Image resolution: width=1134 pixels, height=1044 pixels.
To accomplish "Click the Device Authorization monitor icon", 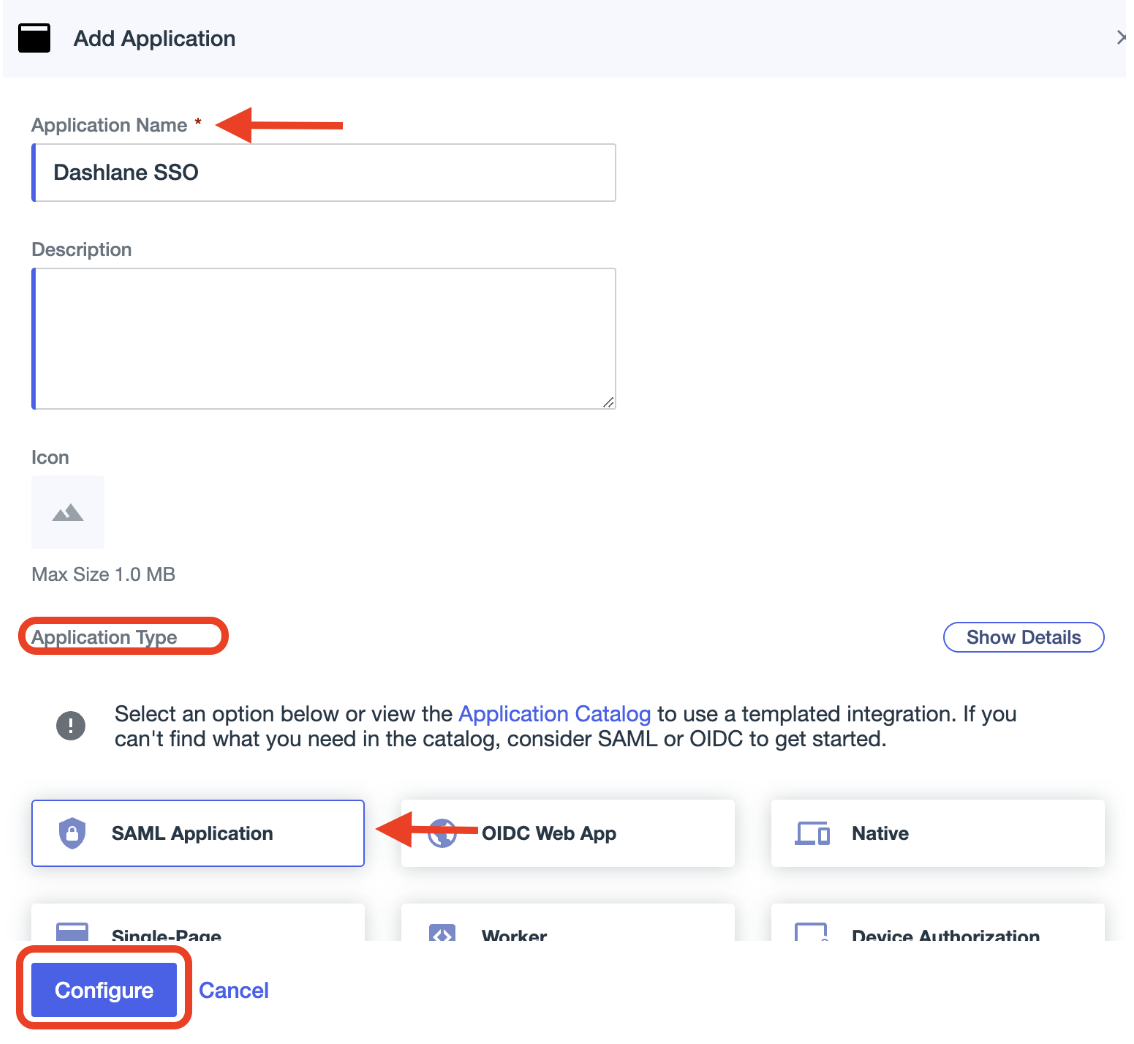I will click(811, 934).
